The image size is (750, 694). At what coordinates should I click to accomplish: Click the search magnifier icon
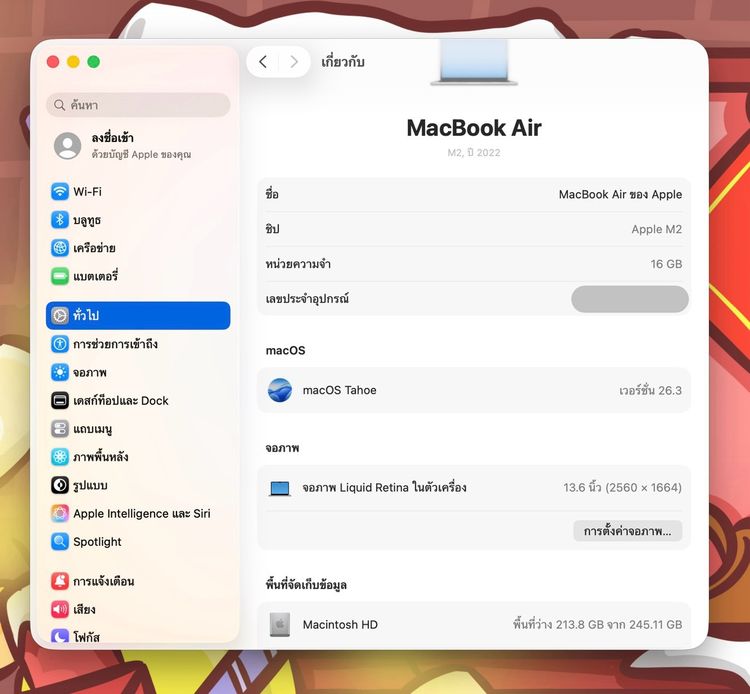59,105
